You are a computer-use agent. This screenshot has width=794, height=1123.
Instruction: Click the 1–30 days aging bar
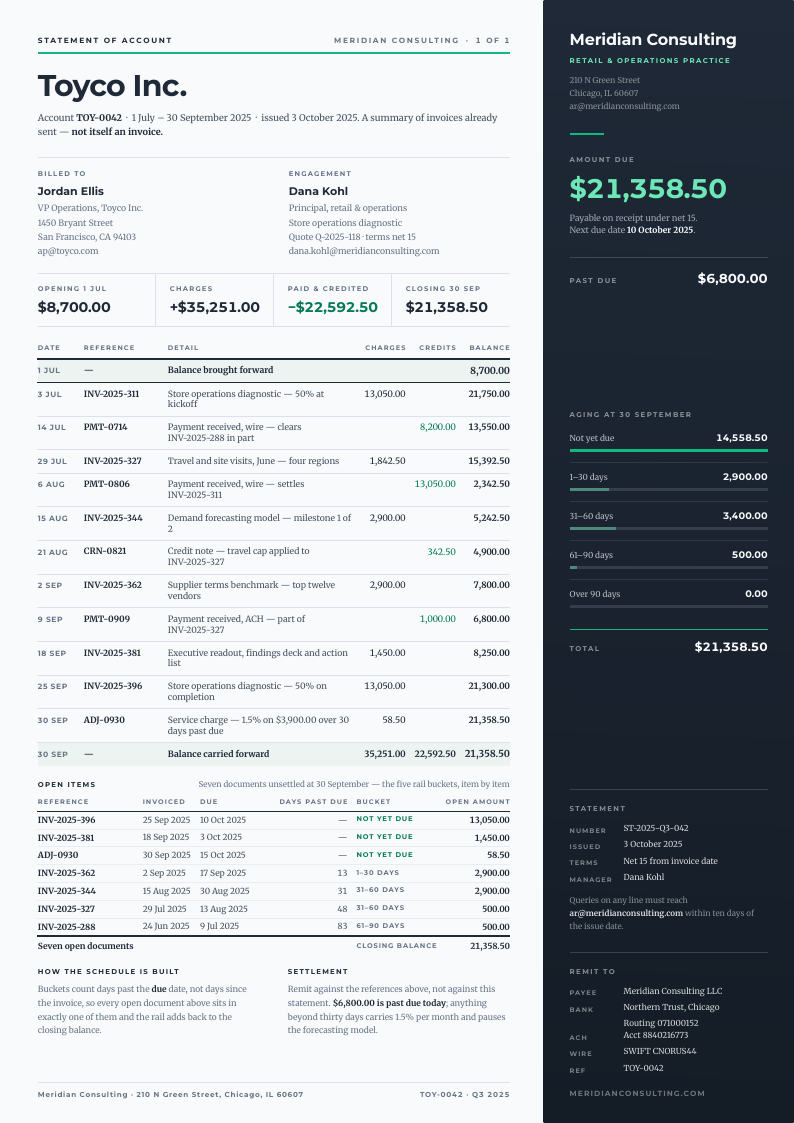click(669, 489)
